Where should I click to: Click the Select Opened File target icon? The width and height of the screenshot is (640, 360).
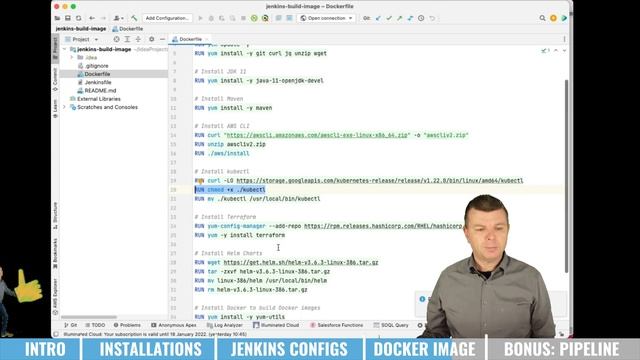pos(116,39)
